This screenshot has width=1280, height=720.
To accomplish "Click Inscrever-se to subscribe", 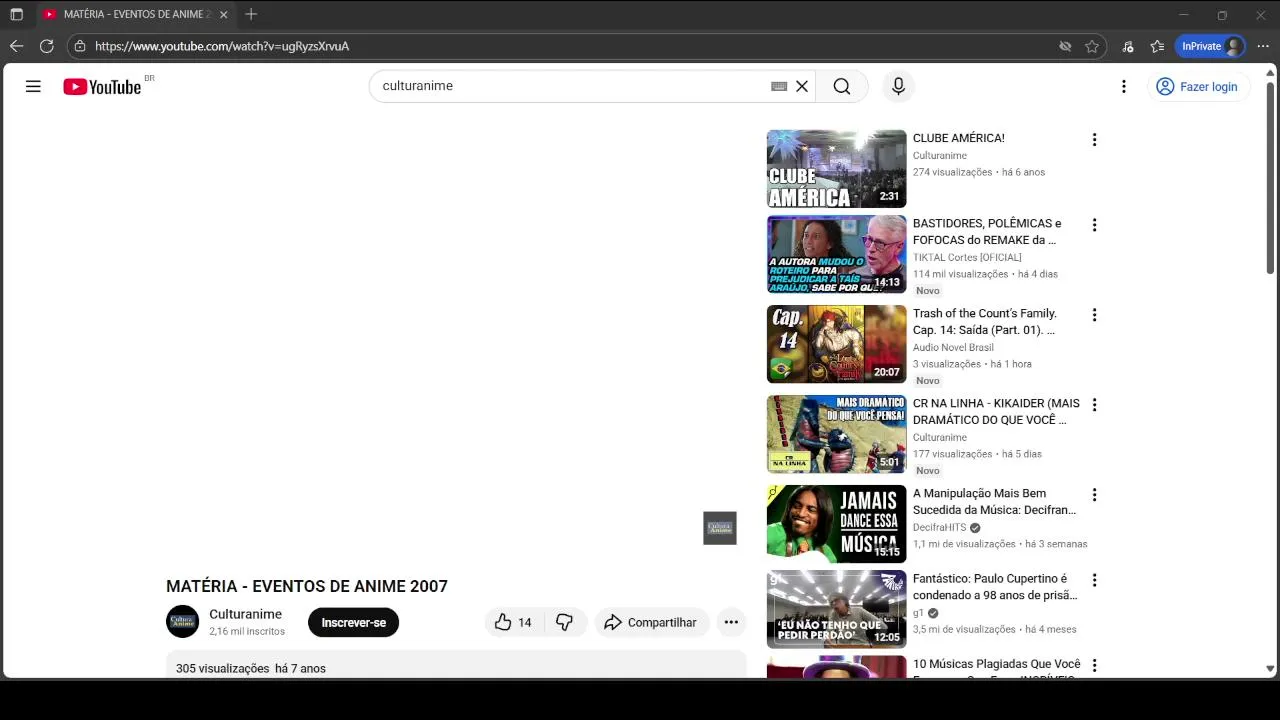I will point(353,622).
